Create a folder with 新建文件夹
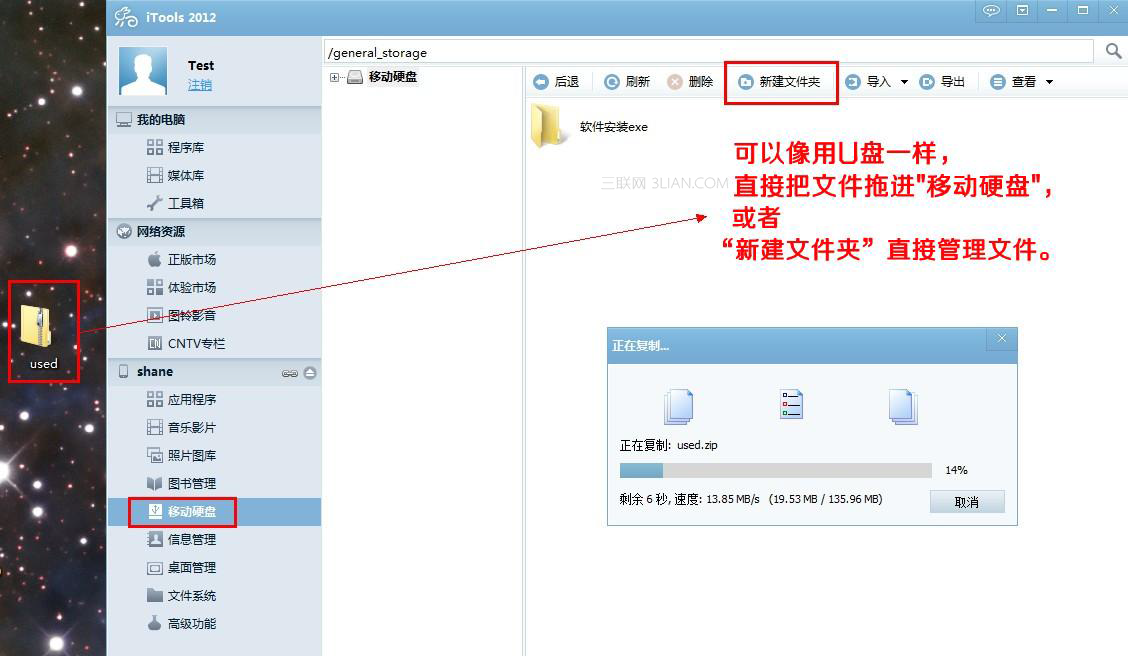The height and width of the screenshot is (656, 1128). [781, 81]
